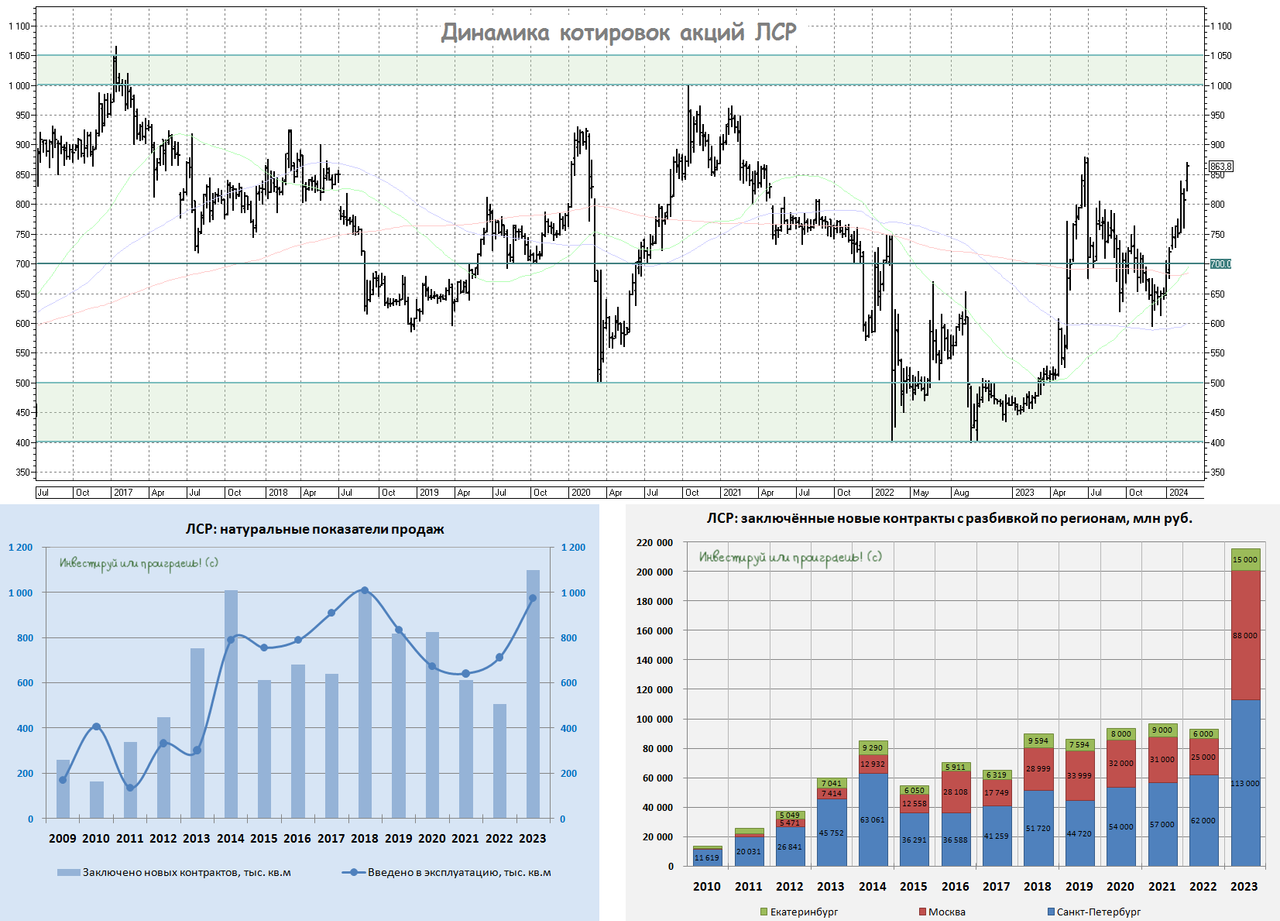Click the 11 619 data label
Image resolution: width=1280 pixels, height=921 pixels.
click(x=707, y=857)
